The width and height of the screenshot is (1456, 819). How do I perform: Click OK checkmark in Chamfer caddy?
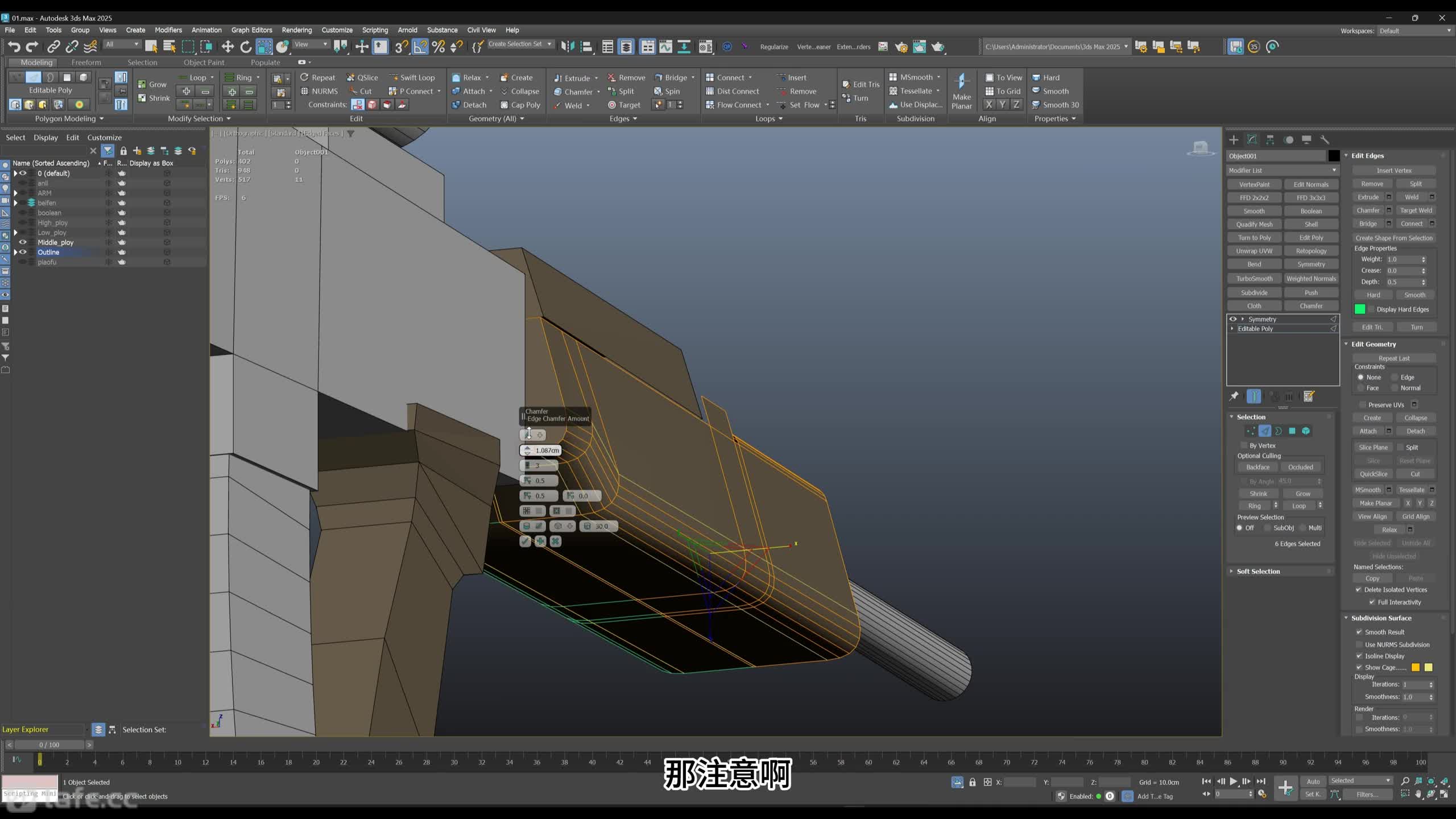pos(525,541)
